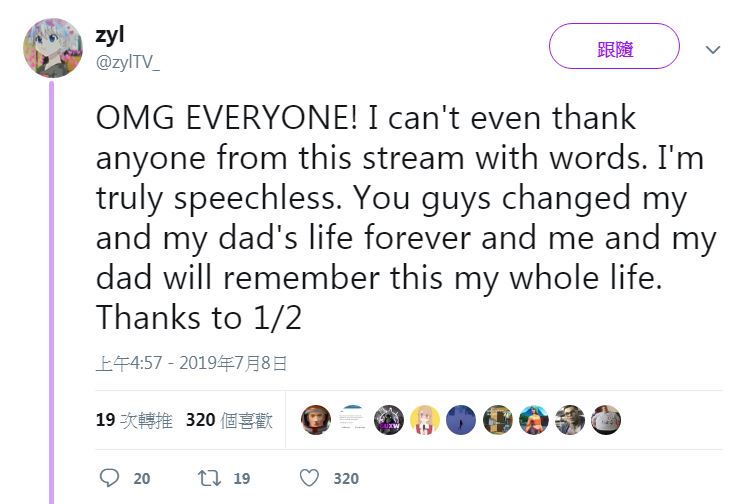Click the white text-card liker avatar
The height and width of the screenshot is (504, 755).
click(353, 420)
